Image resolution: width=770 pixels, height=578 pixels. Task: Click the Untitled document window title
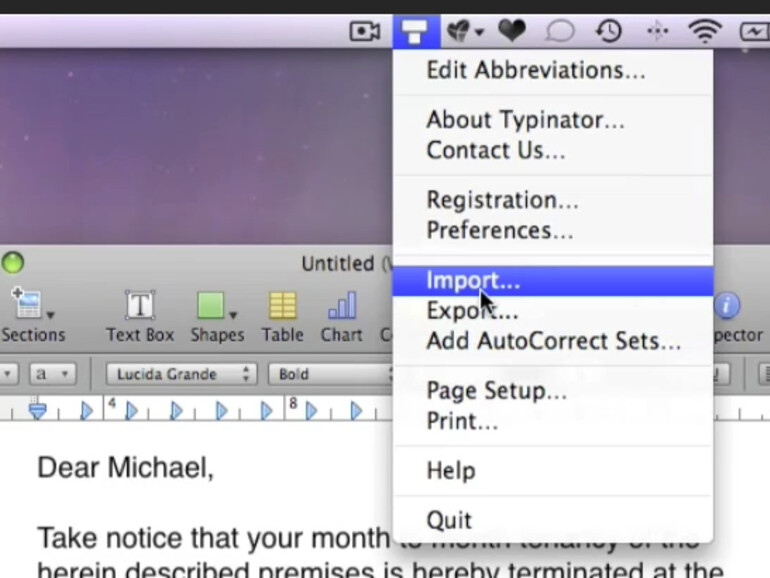(x=338, y=264)
